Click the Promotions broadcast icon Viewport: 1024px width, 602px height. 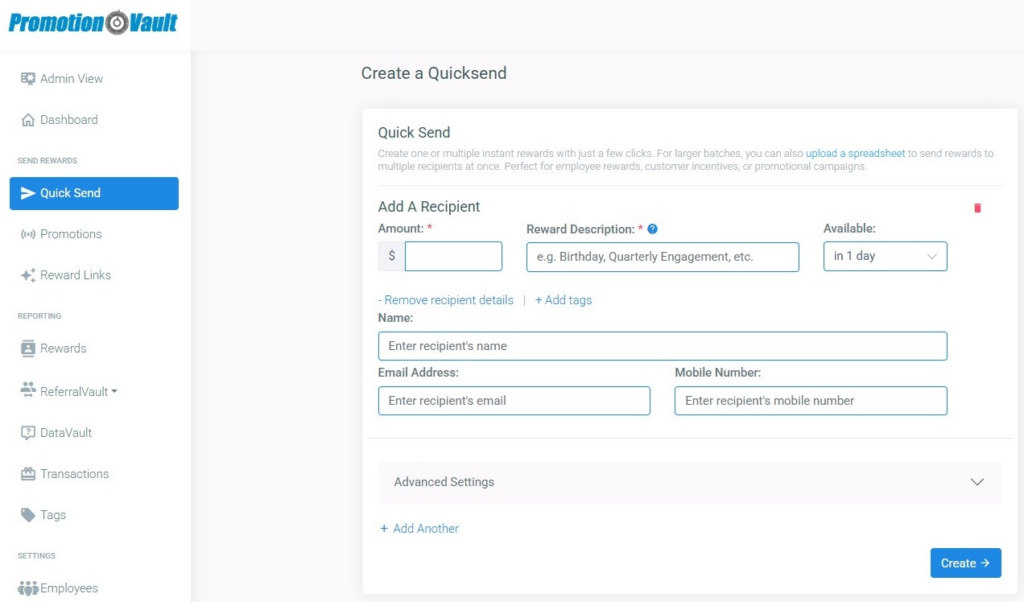[x=28, y=234]
